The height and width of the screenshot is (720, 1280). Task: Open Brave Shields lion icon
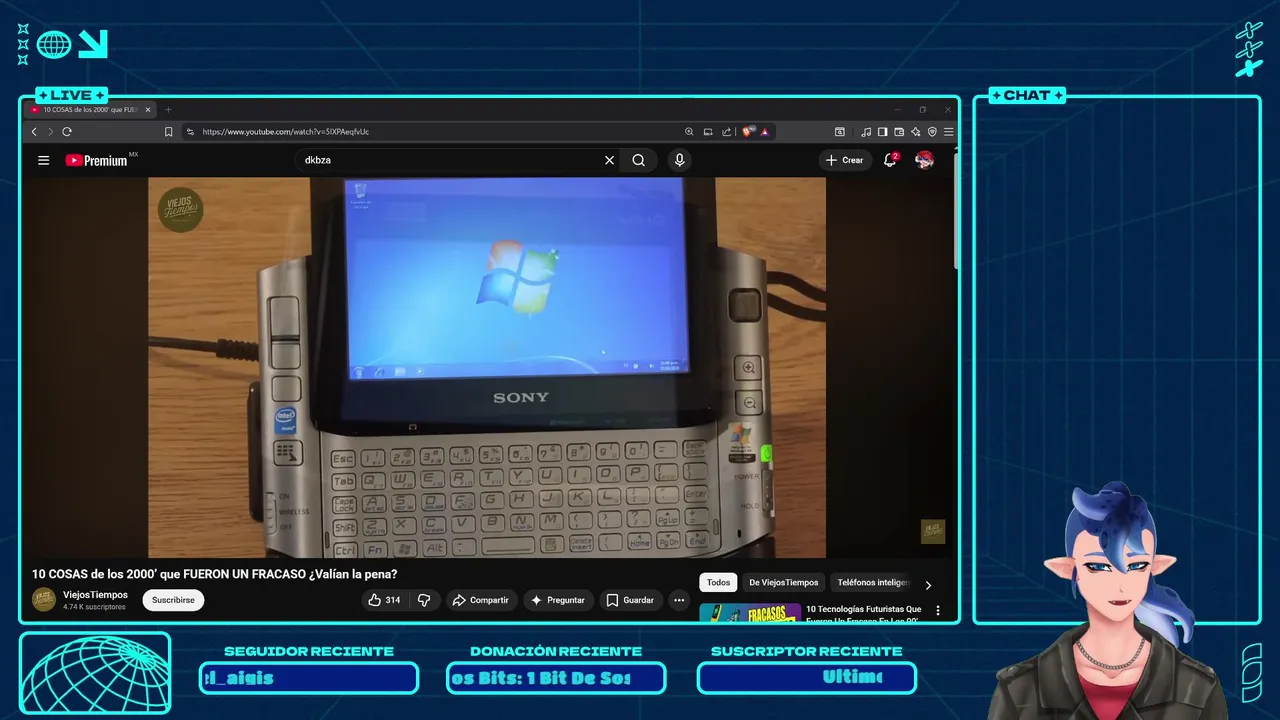click(747, 131)
